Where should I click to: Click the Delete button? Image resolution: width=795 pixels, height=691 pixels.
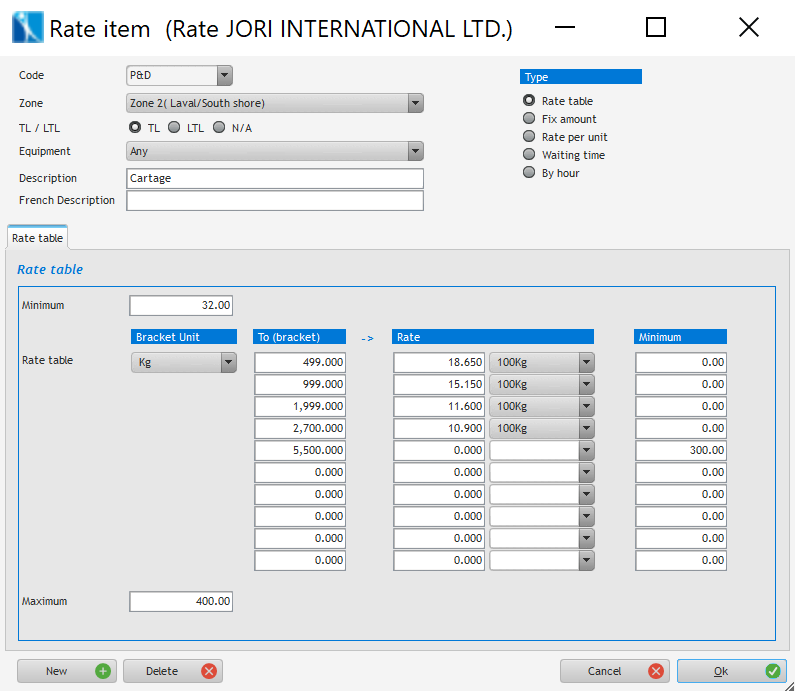tap(173, 671)
